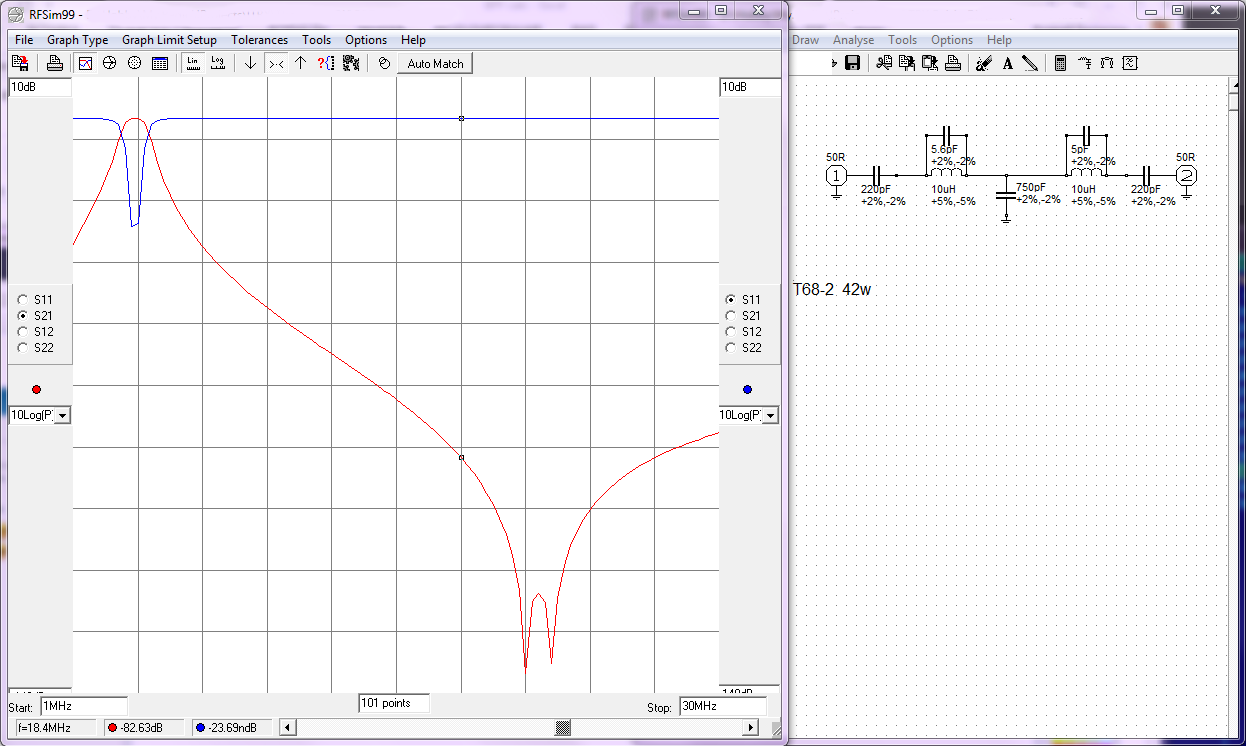Click the frequency marker scrollbar thumb
Screen dimensions: 1246x746
coord(563,728)
